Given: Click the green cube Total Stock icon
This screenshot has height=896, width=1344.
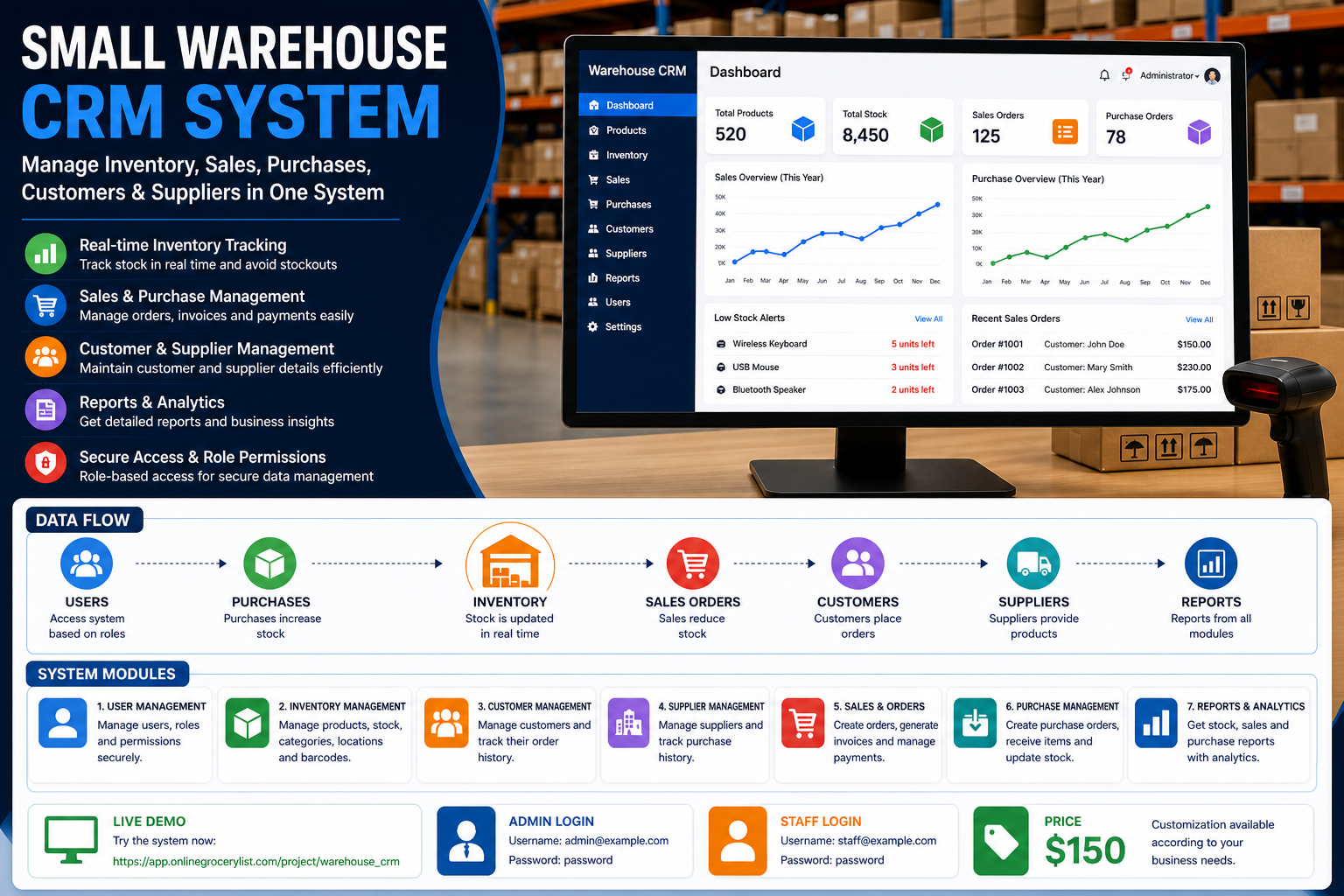Looking at the screenshot, I should coord(932,129).
